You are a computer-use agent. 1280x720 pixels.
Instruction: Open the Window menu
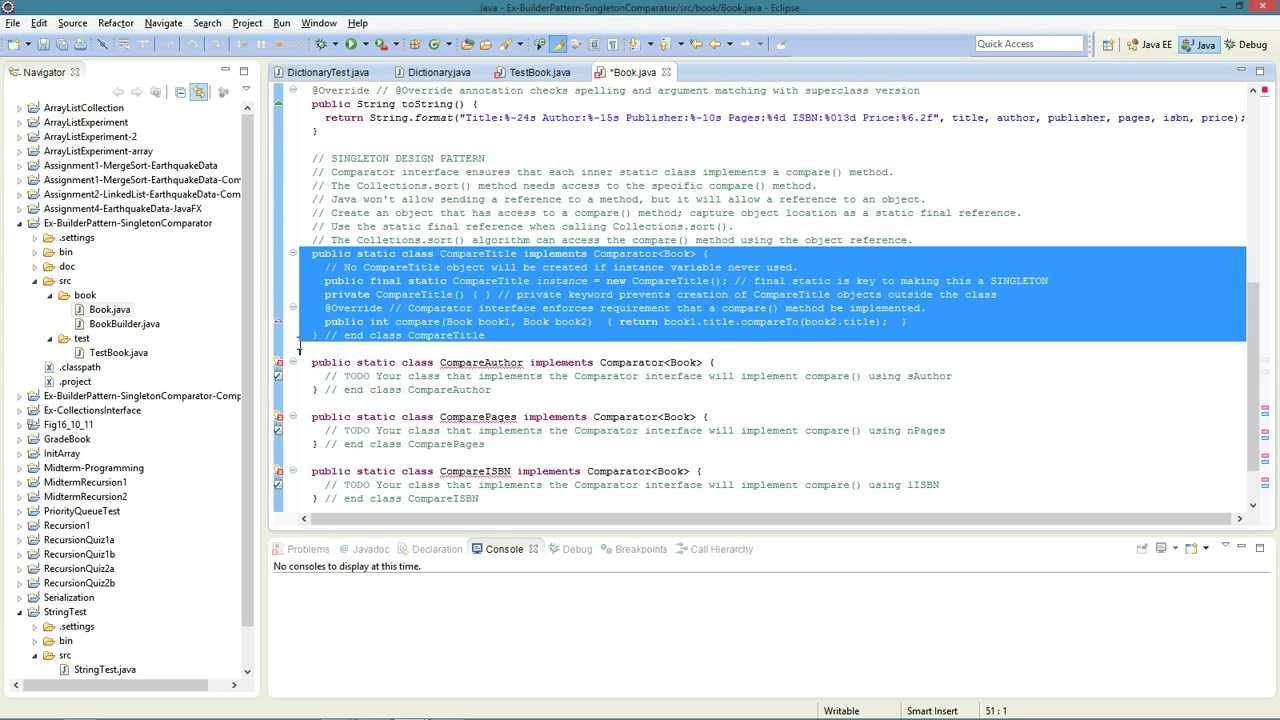[319, 22]
